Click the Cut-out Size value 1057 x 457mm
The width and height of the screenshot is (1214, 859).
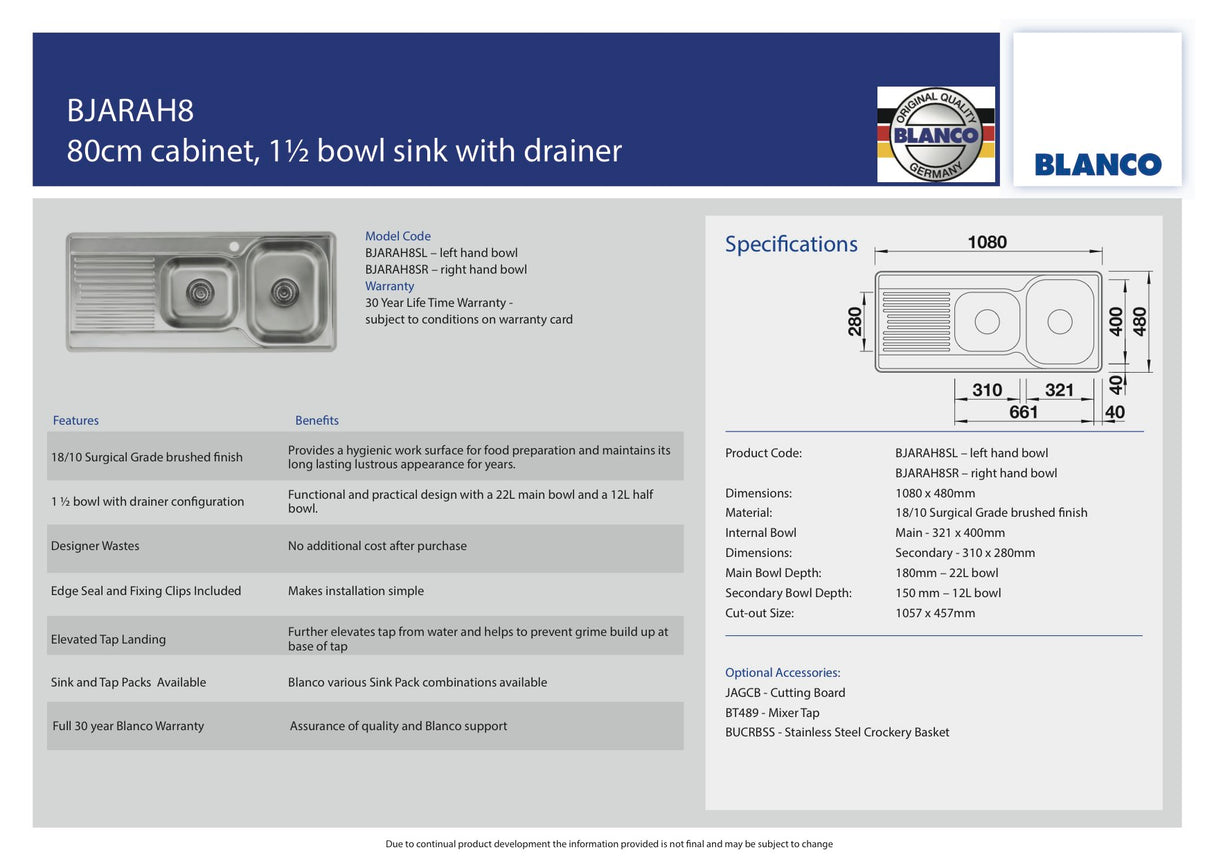pos(934,613)
